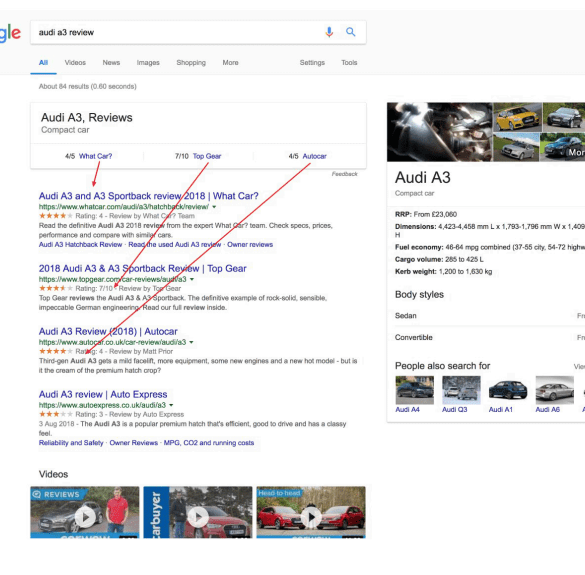Switch to the Shopping tab
The image size is (585, 575).
pyautogui.click(x=191, y=62)
